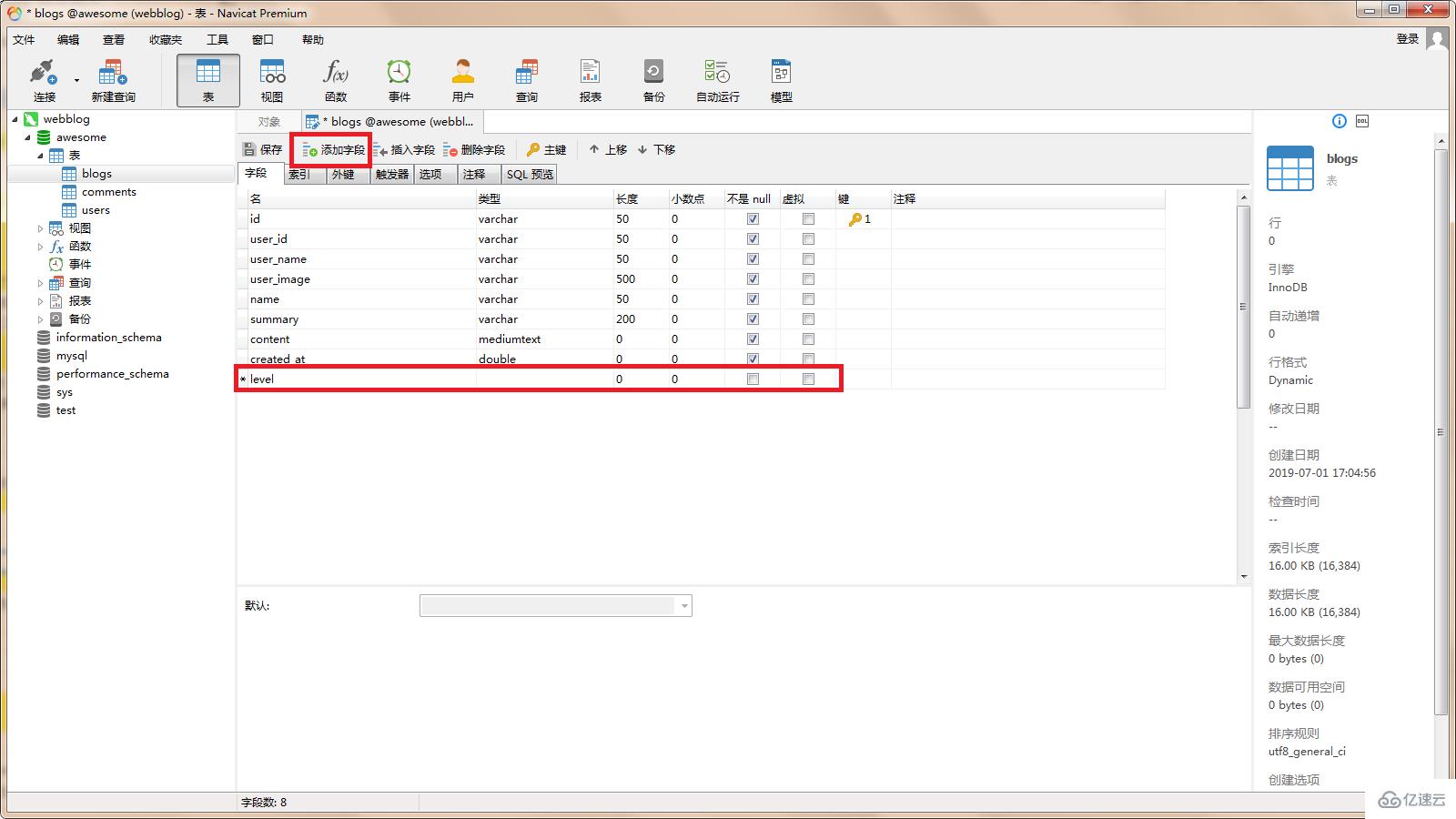The width and height of the screenshot is (1456, 819).
Task: Open the 工具 menu
Action: point(217,39)
